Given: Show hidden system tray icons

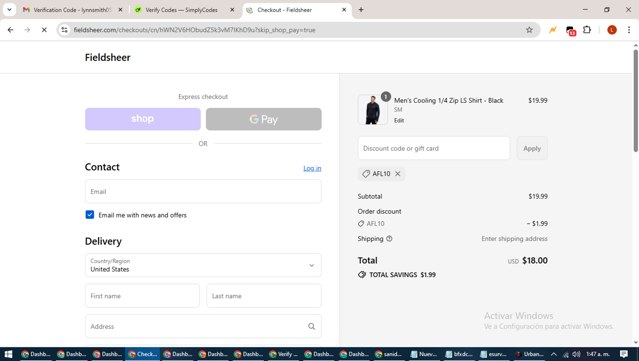Looking at the screenshot, I should click(x=553, y=354).
